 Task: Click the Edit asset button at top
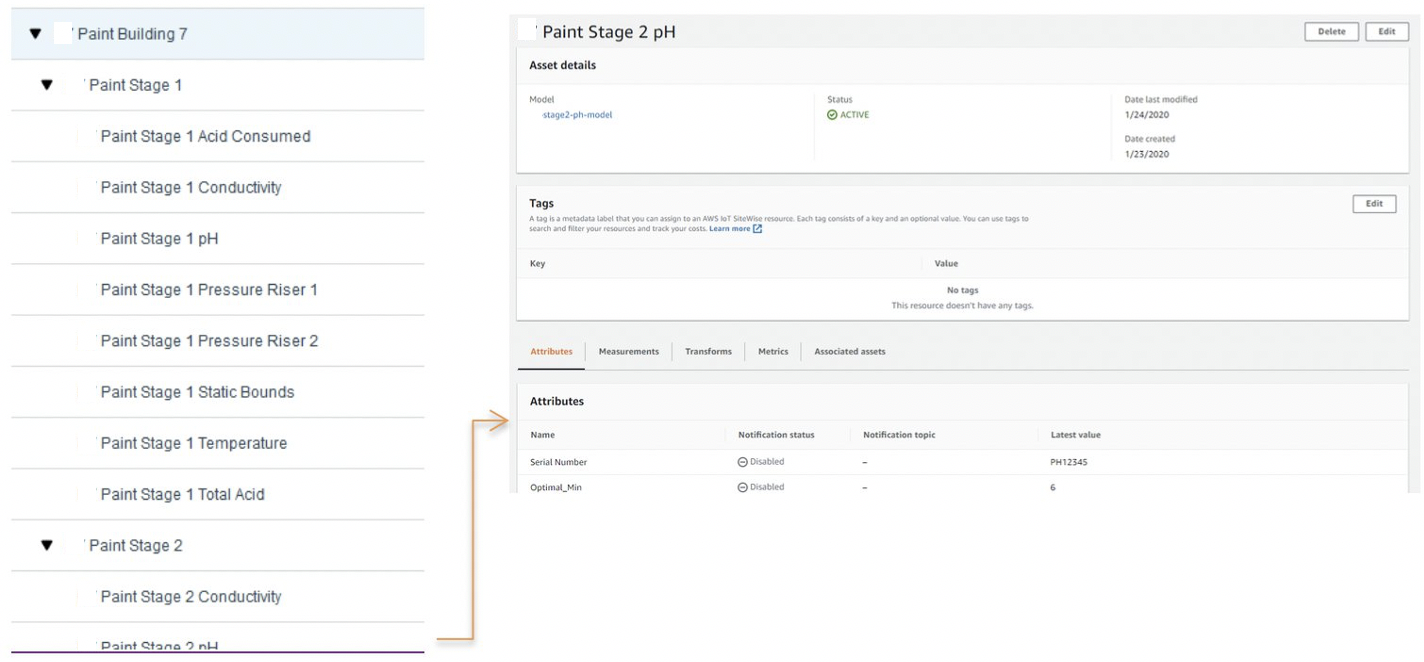pyautogui.click(x=1386, y=32)
